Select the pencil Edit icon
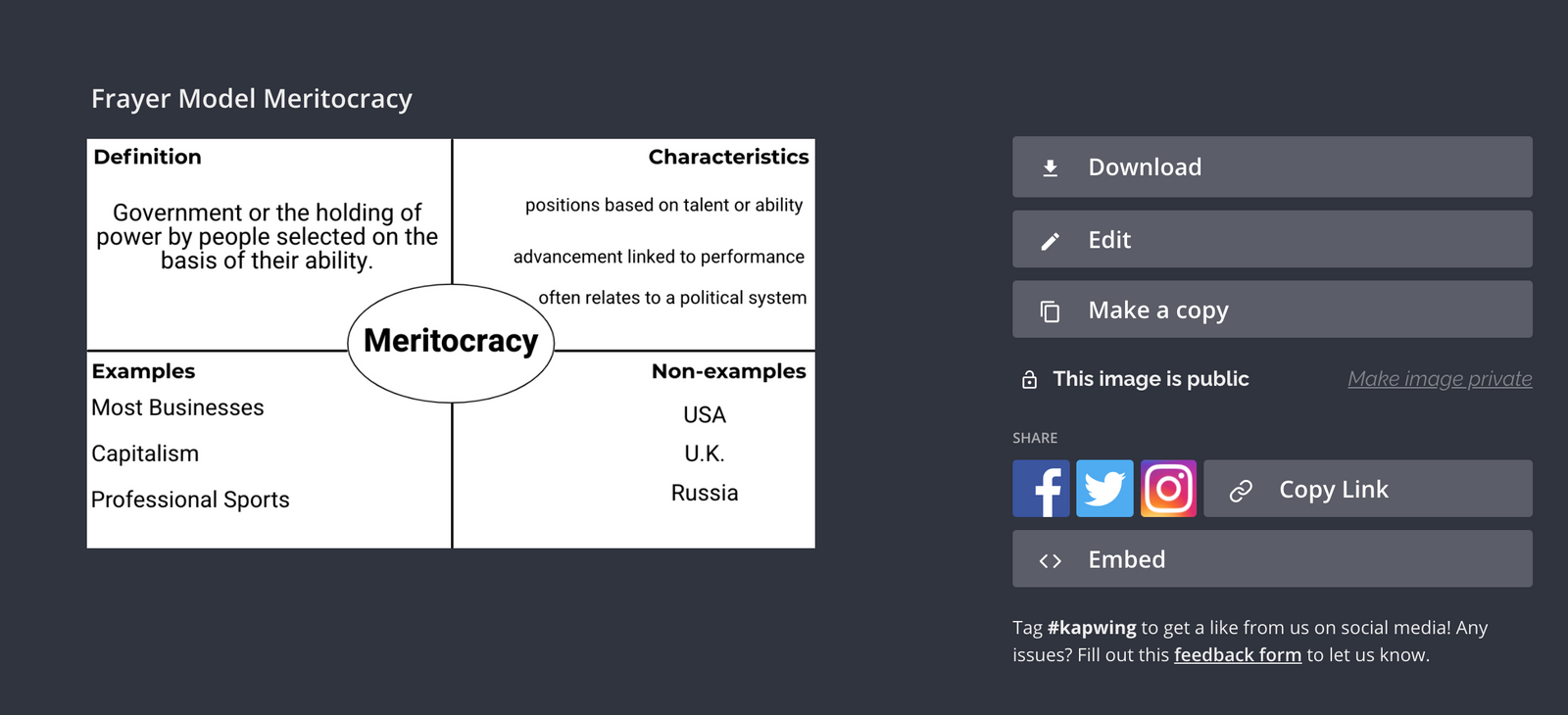The width and height of the screenshot is (1568, 715). (x=1052, y=239)
